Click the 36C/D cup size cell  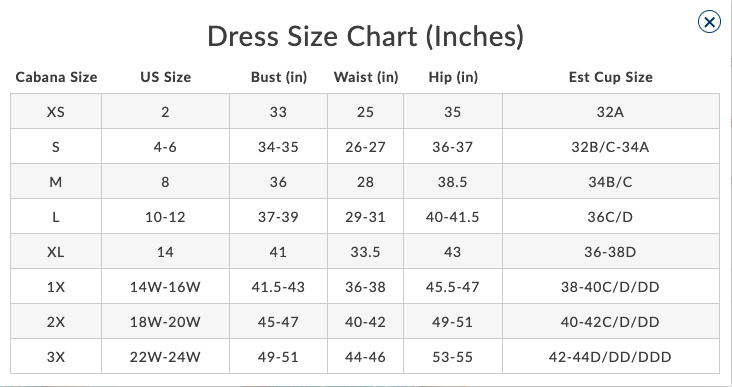(x=611, y=216)
